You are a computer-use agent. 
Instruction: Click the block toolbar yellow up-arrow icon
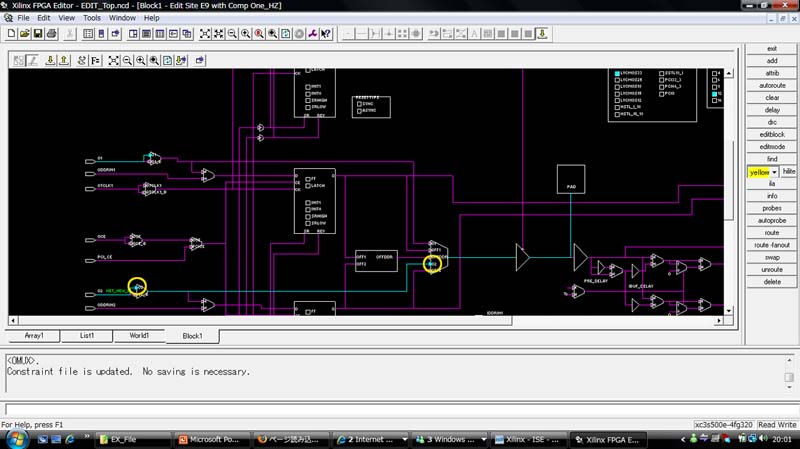(x=64, y=60)
